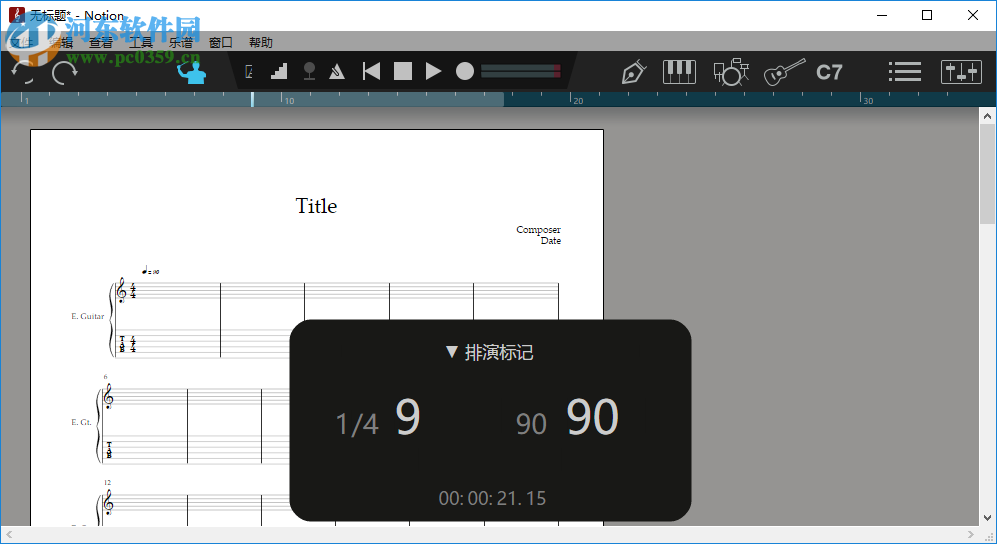This screenshot has width=997, height=544.
Task: Toggle the metronome icon
Action: pos(337,71)
